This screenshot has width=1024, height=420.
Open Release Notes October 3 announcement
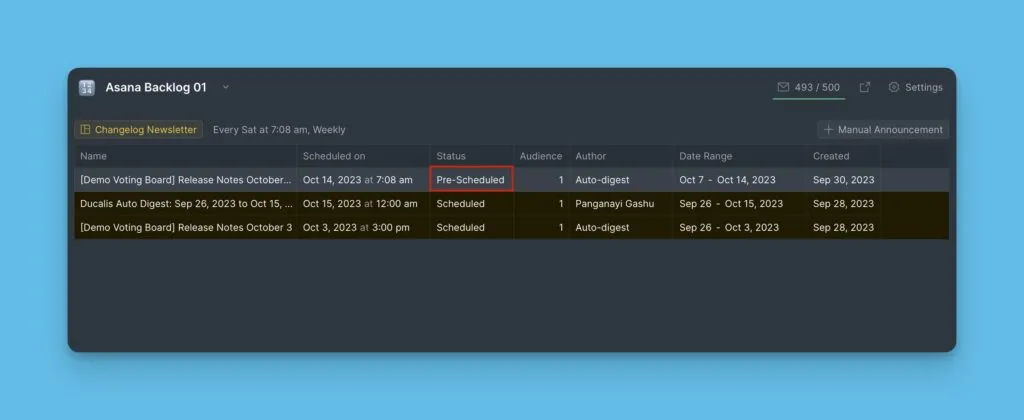click(x=186, y=228)
